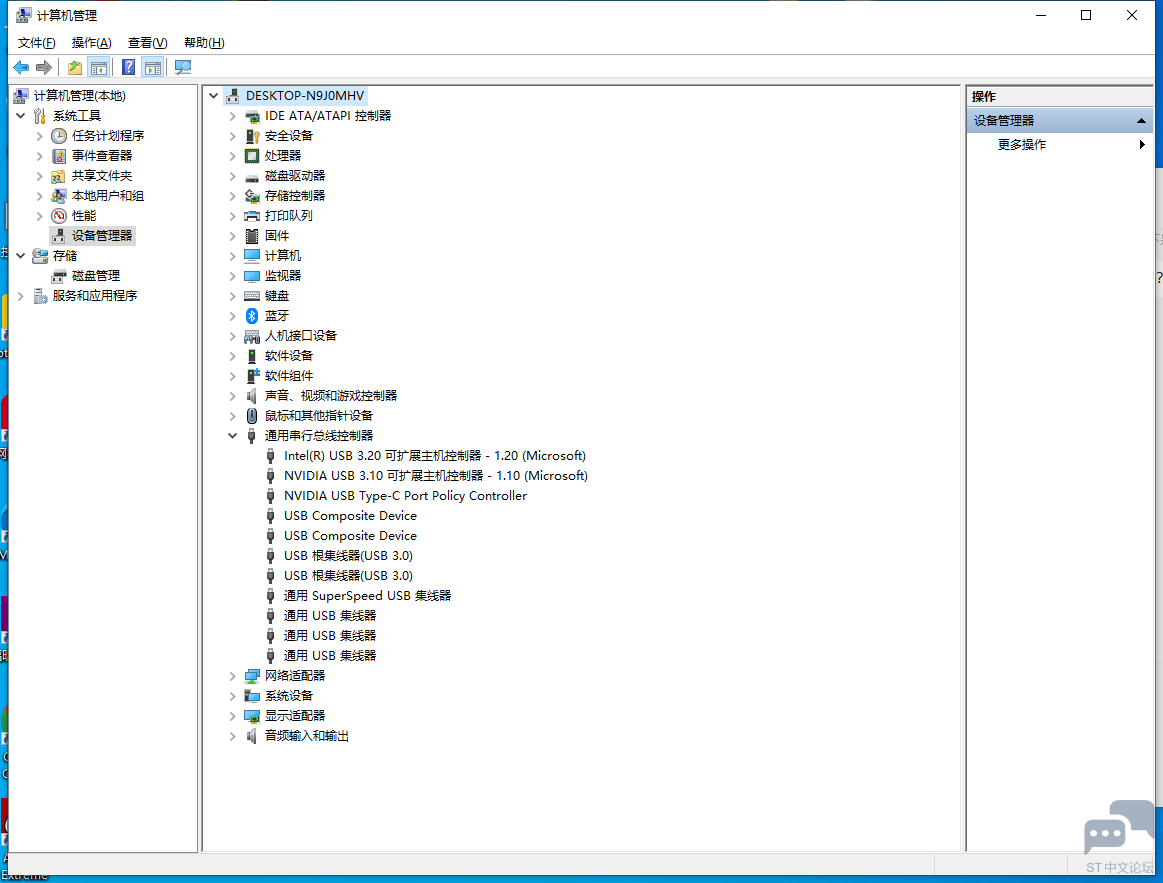Collapse the DESKTOP-N9J0MHV root node

tap(214, 96)
